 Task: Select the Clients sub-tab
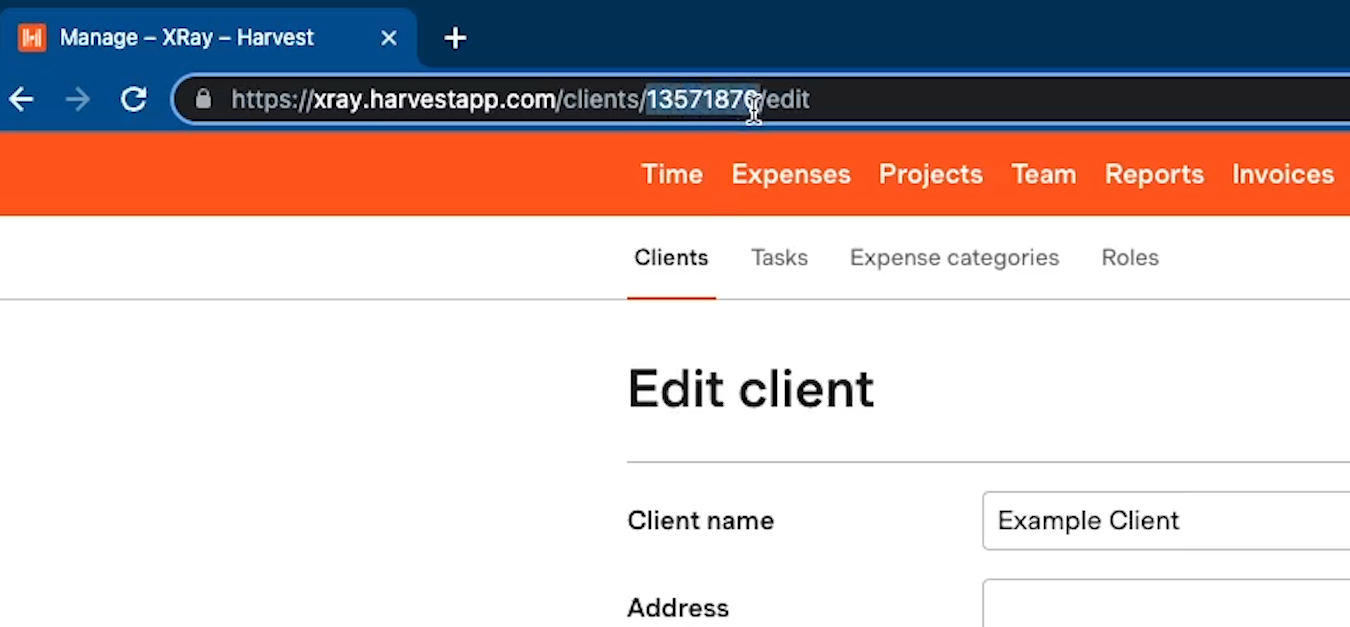pyautogui.click(x=671, y=258)
